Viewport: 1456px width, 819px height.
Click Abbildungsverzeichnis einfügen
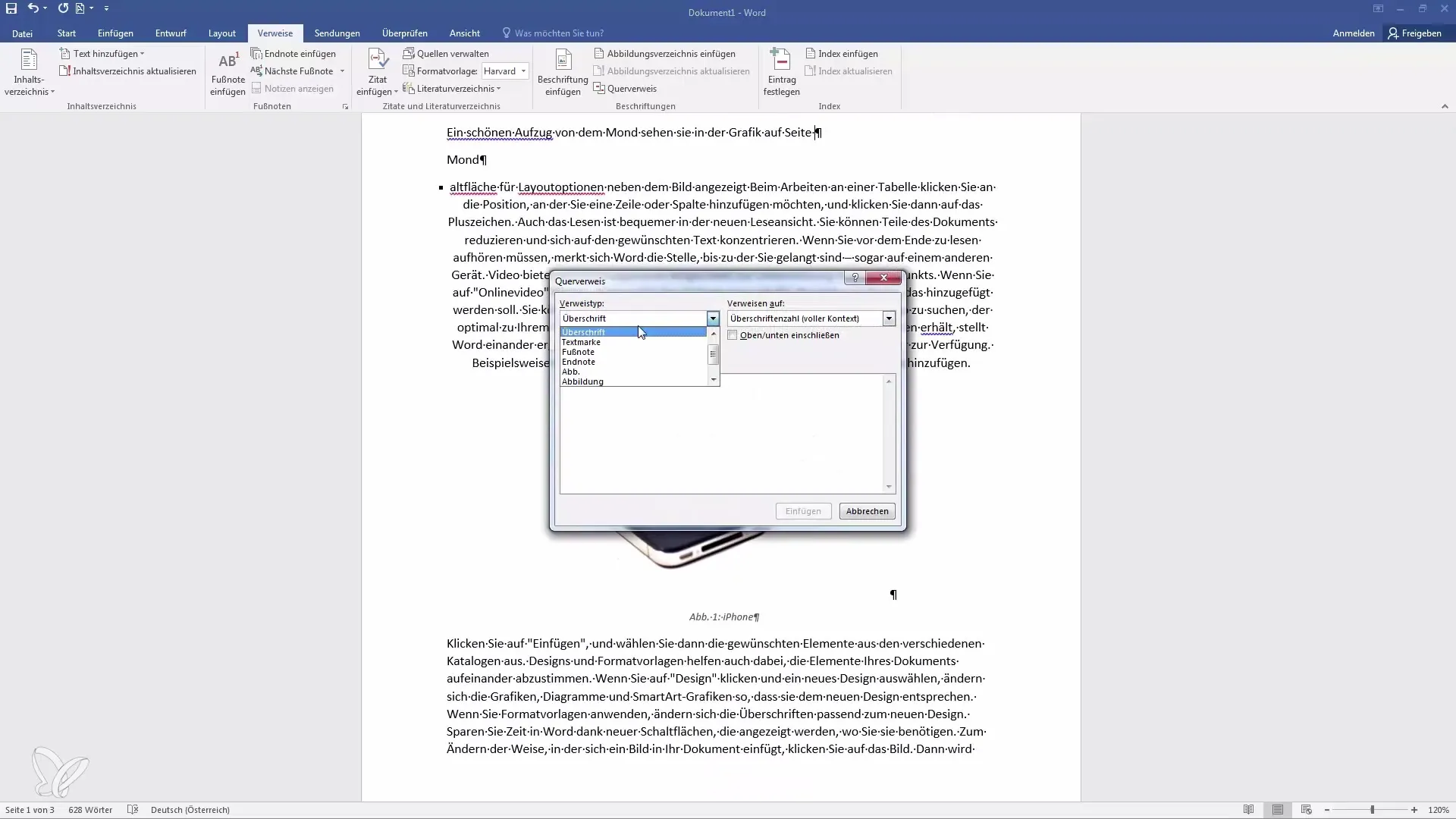pos(664,54)
